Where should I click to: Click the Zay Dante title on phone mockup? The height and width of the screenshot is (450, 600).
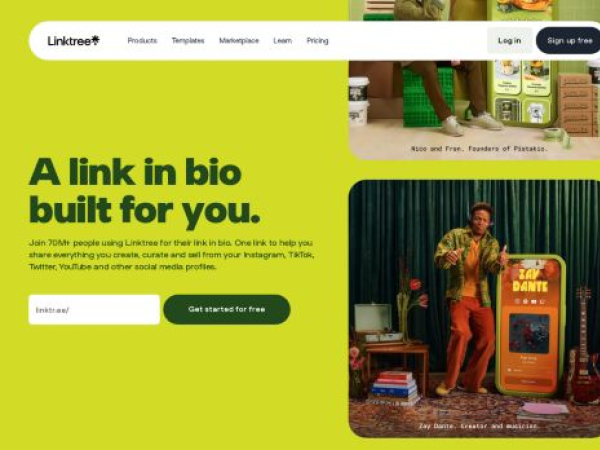point(530,280)
